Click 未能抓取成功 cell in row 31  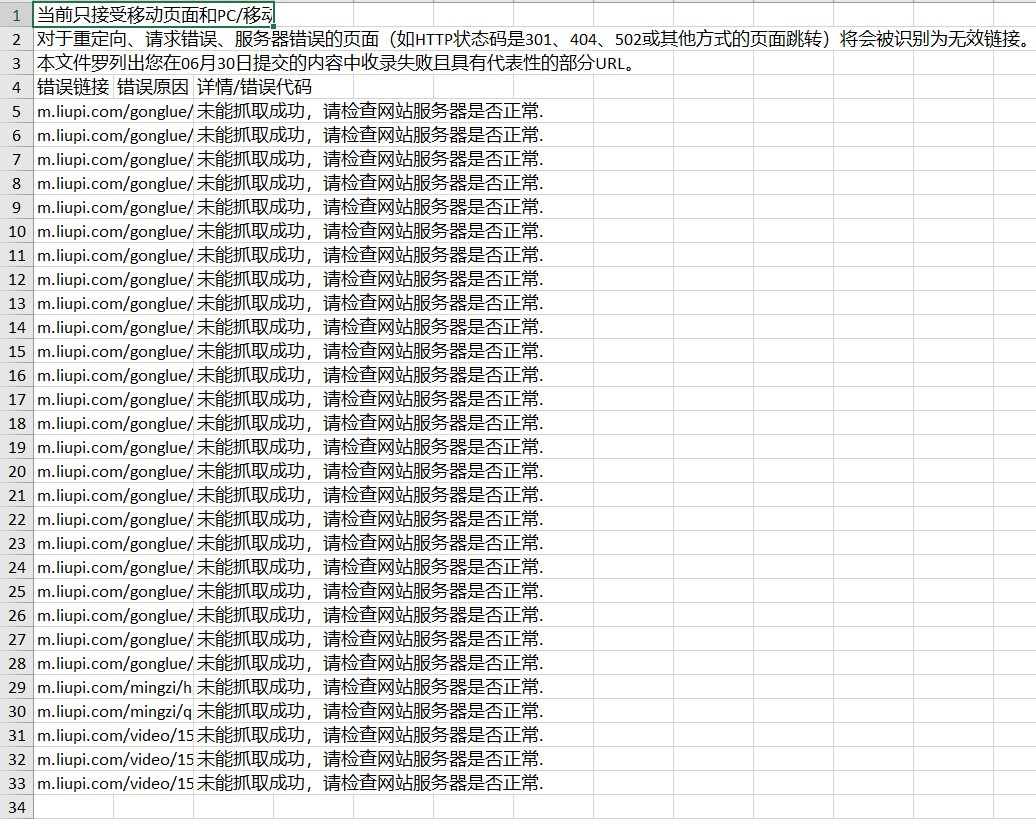click(x=369, y=734)
